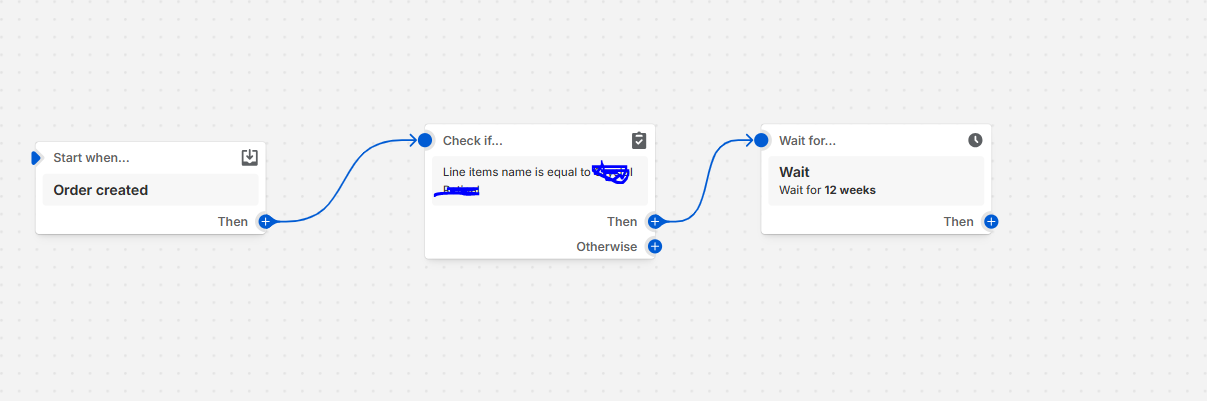Click input dot of Wait for step

(x=761, y=140)
